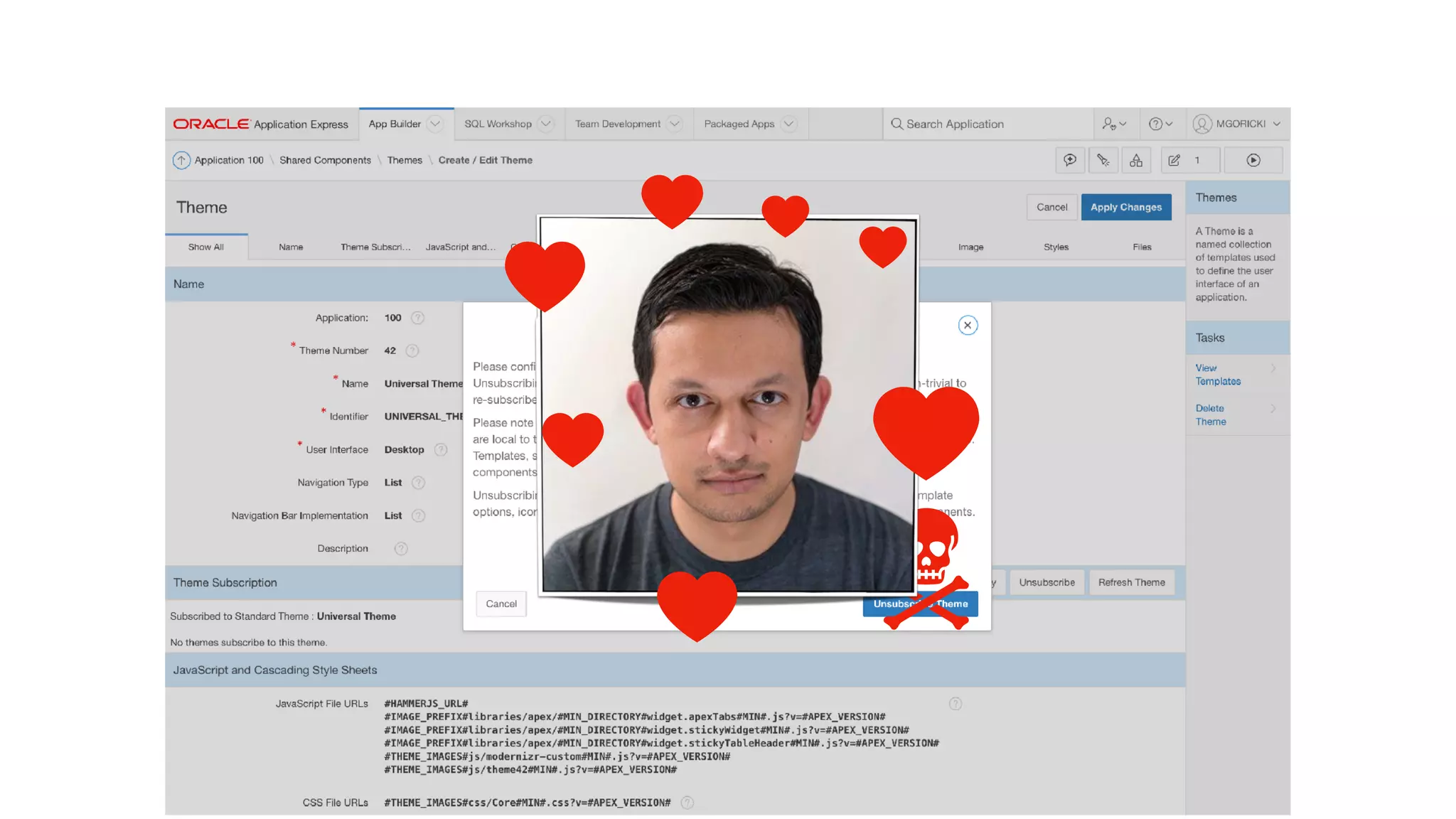Click the Apply Changes button
Viewport: 1456px width, 819px height.
[1126, 207]
